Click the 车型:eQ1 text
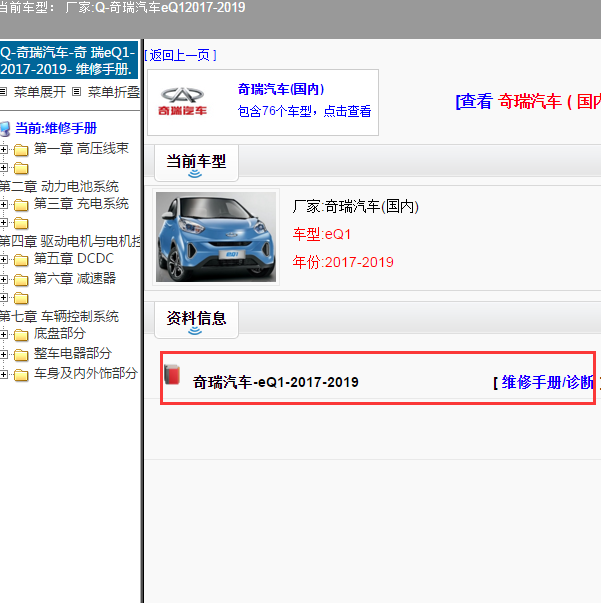Viewport: 601px width, 603px height. coord(322,234)
